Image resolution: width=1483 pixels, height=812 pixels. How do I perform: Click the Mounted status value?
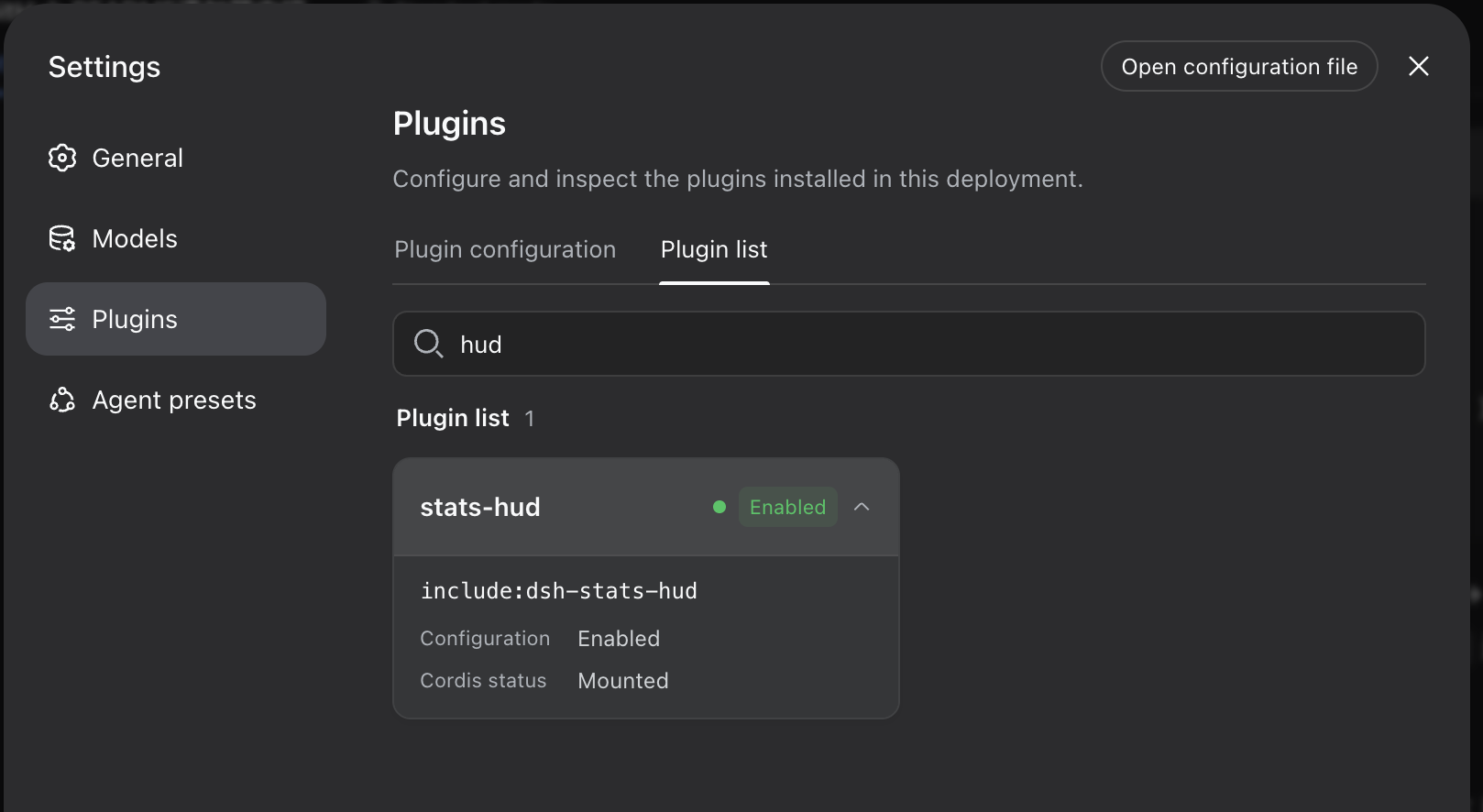(x=623, y=681)
